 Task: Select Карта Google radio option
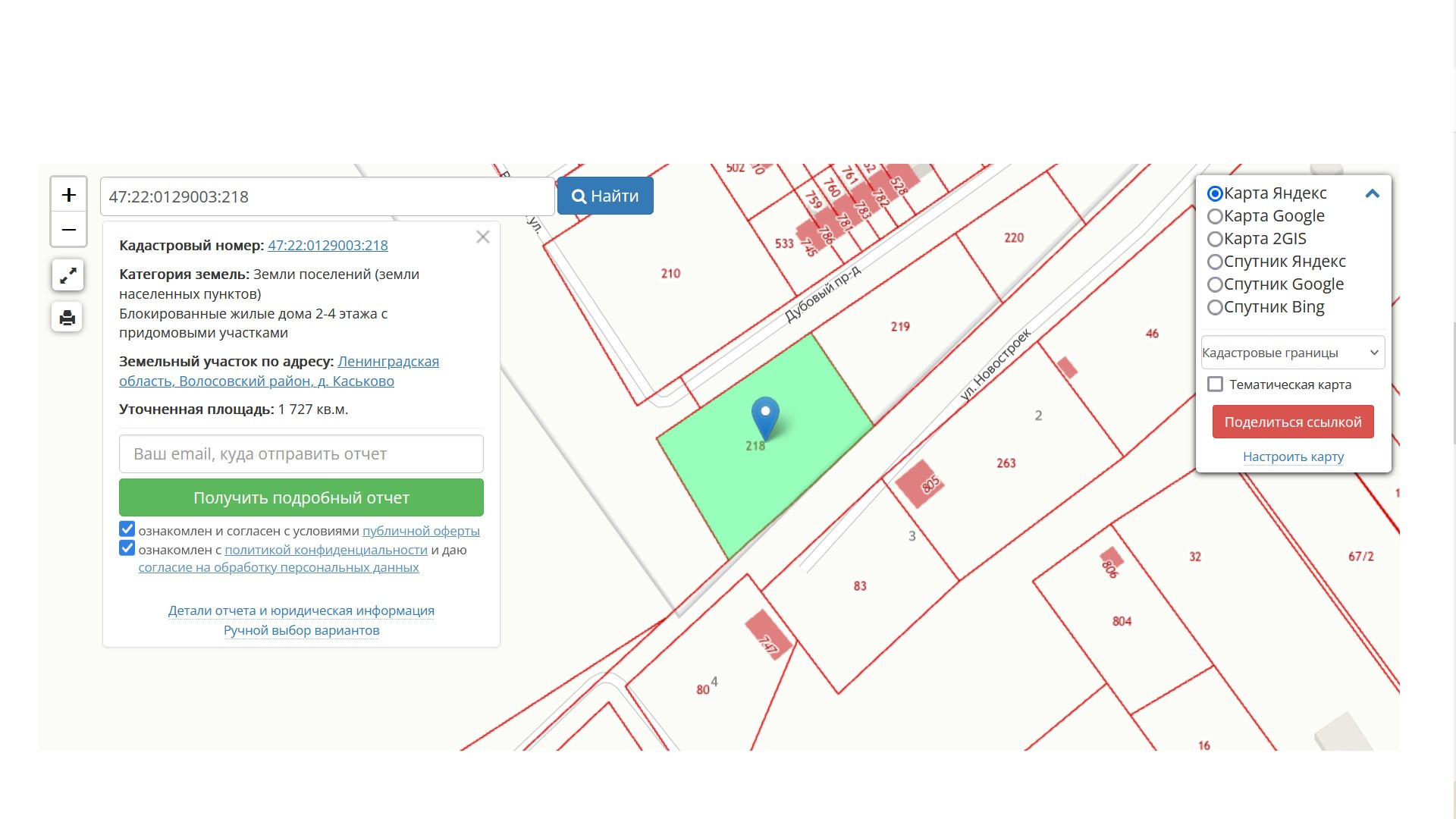tap(1215, 217)
